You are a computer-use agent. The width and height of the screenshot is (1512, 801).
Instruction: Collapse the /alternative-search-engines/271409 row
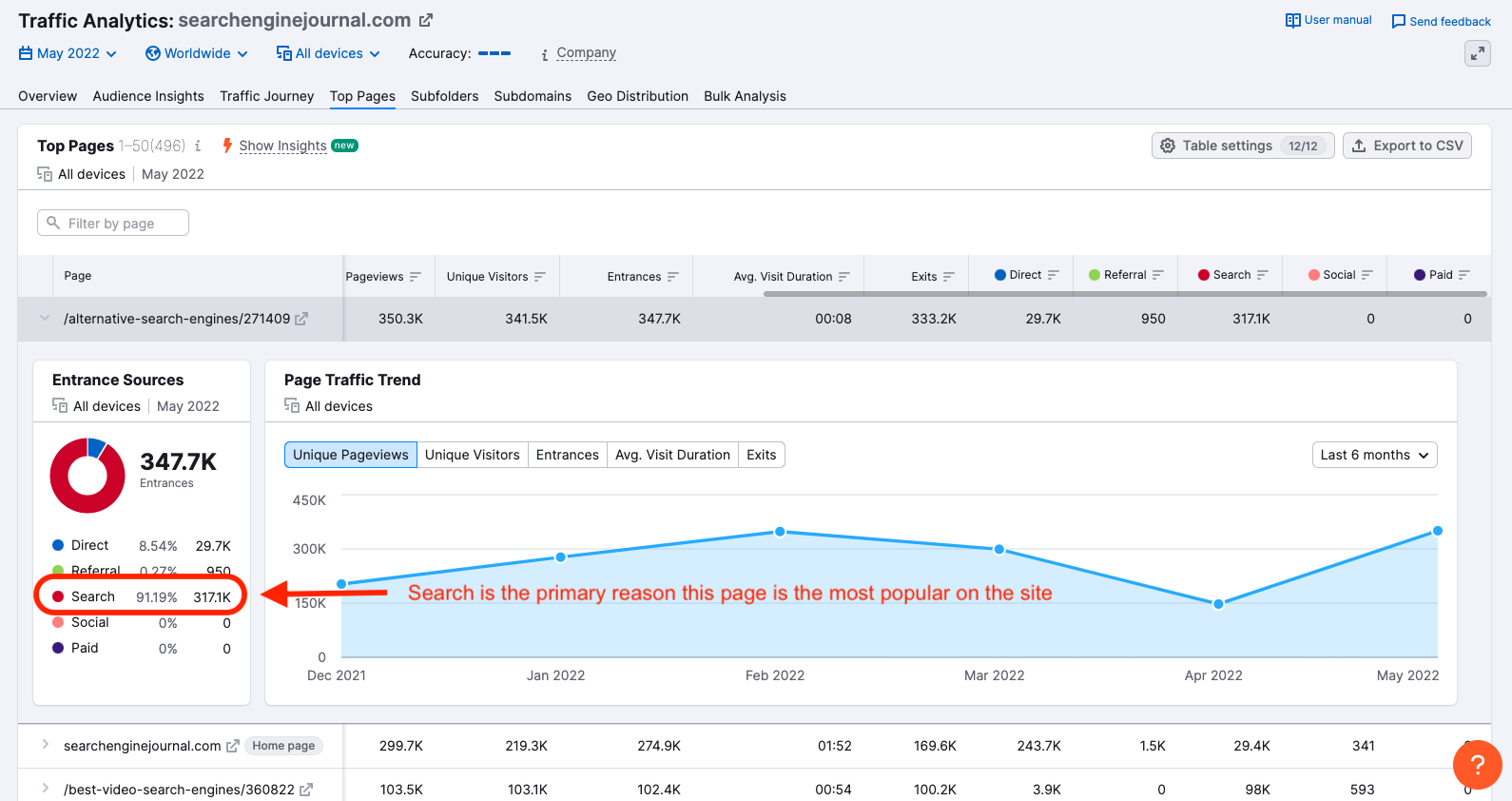44,319
